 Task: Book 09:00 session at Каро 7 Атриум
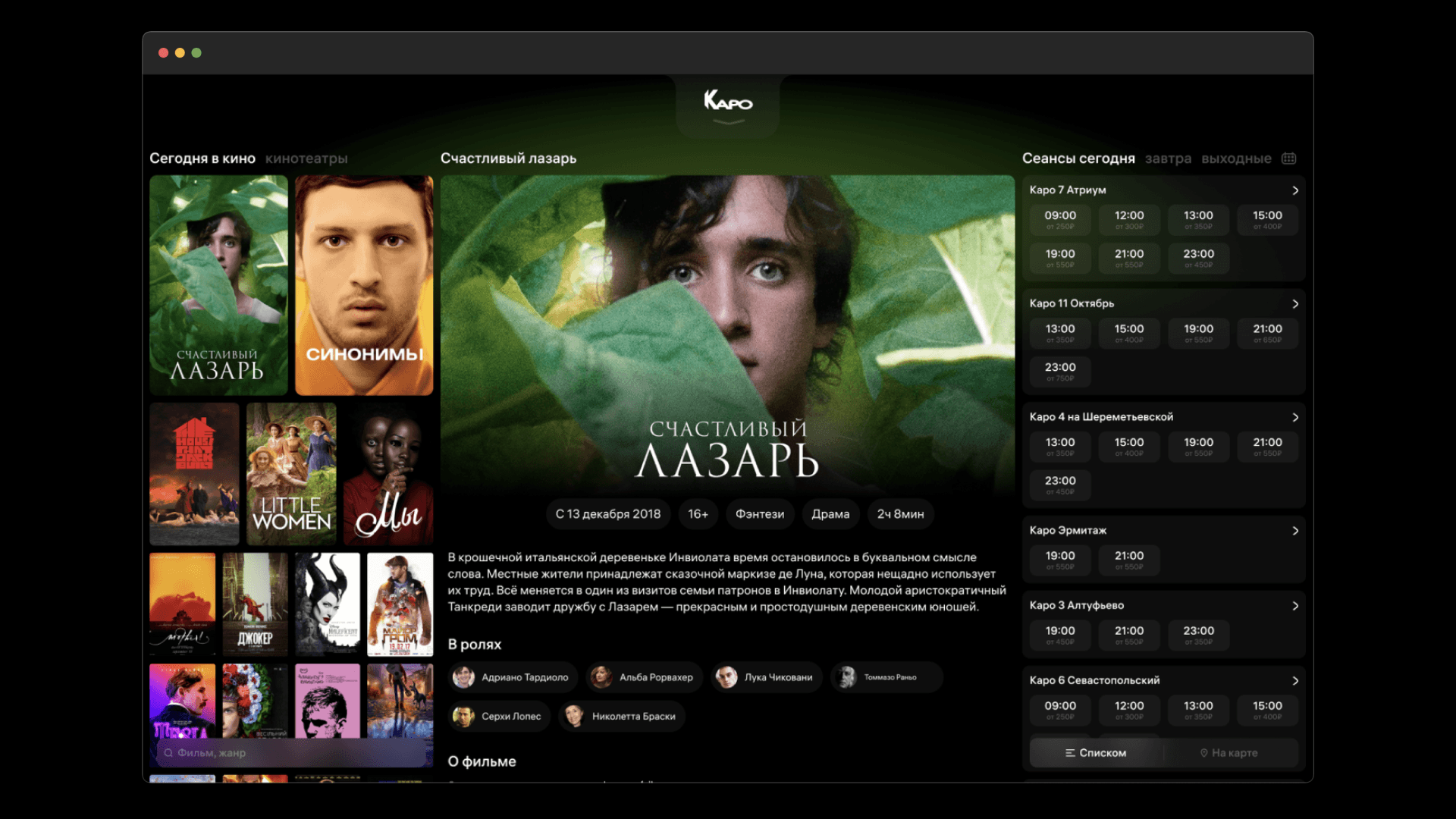point(1060,219)
